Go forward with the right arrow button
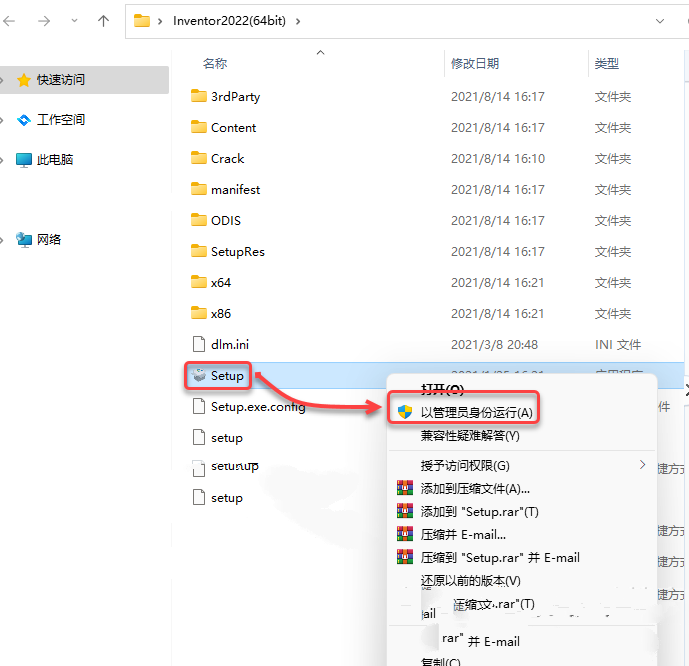689x666 pixels. coord(44,21)
